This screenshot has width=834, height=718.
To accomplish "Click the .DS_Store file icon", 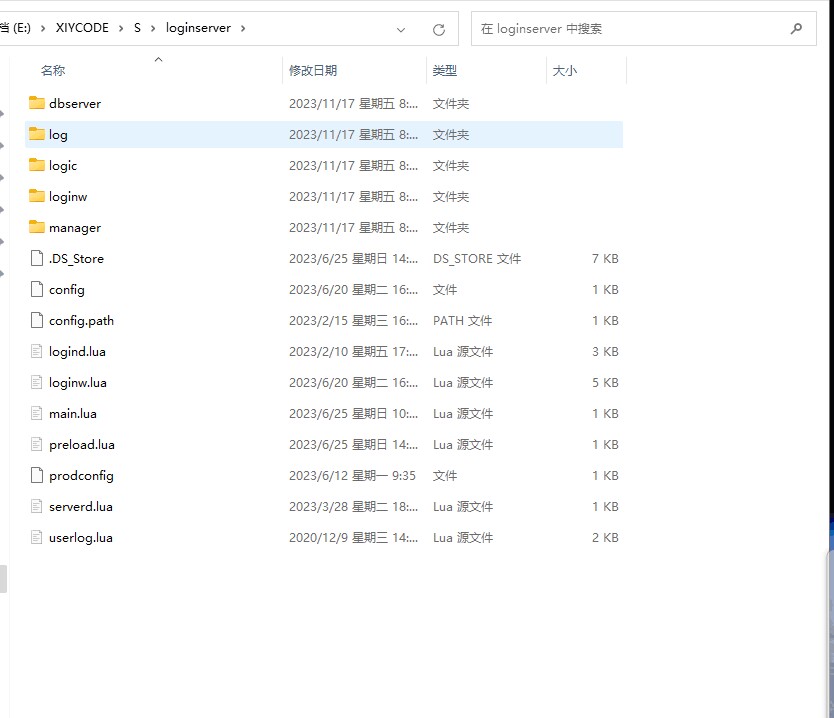I will [37, 258].
